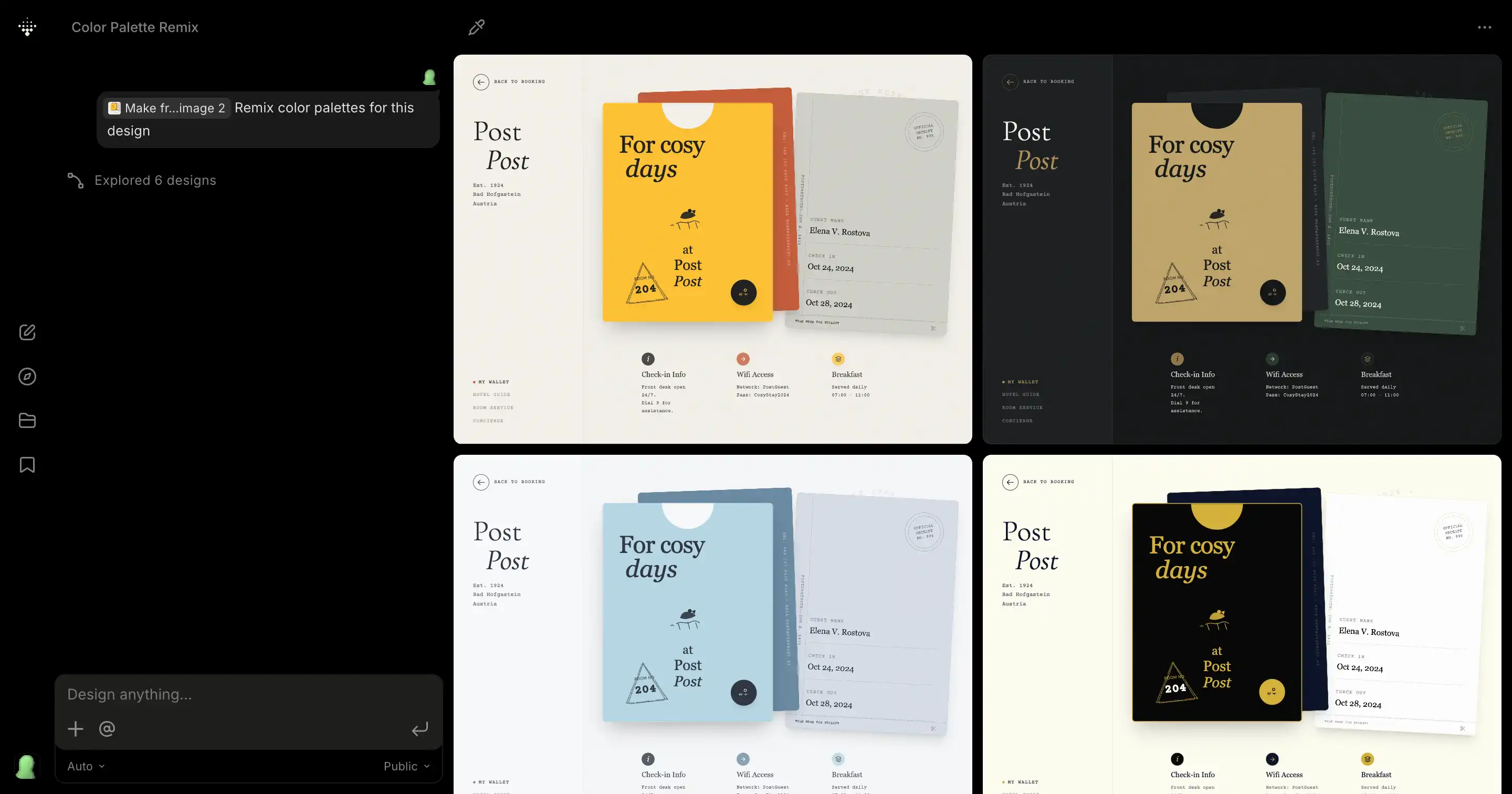
Task: Click the Color Palette Remix title
Action: (134, 27)
